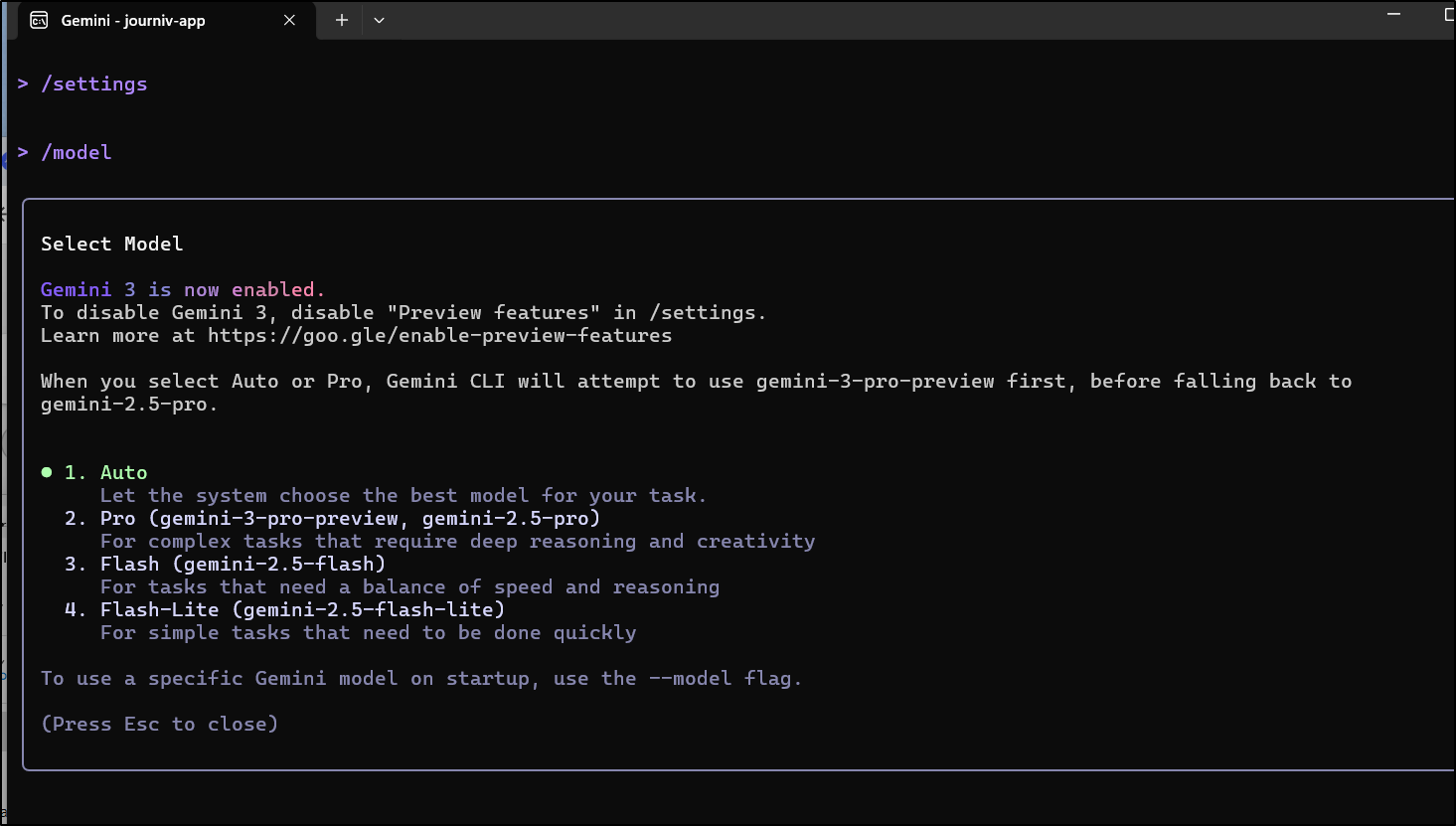Choose the Flash (gemini-2.5-flash) model option
The height and width of the screenshot is (826, 1456).
pos(242,564)
